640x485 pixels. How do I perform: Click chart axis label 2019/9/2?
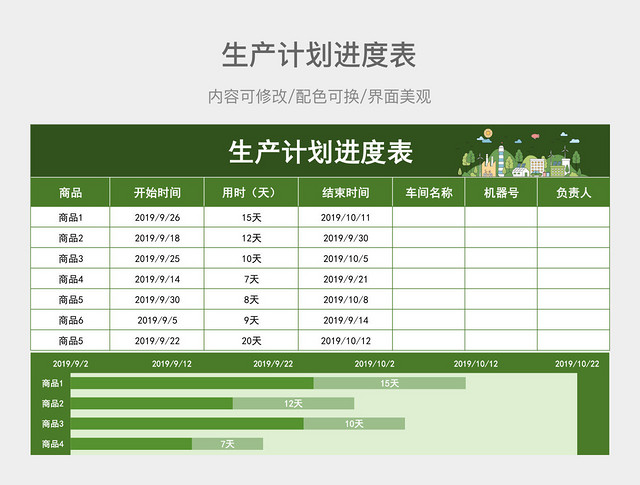point(70,363)
